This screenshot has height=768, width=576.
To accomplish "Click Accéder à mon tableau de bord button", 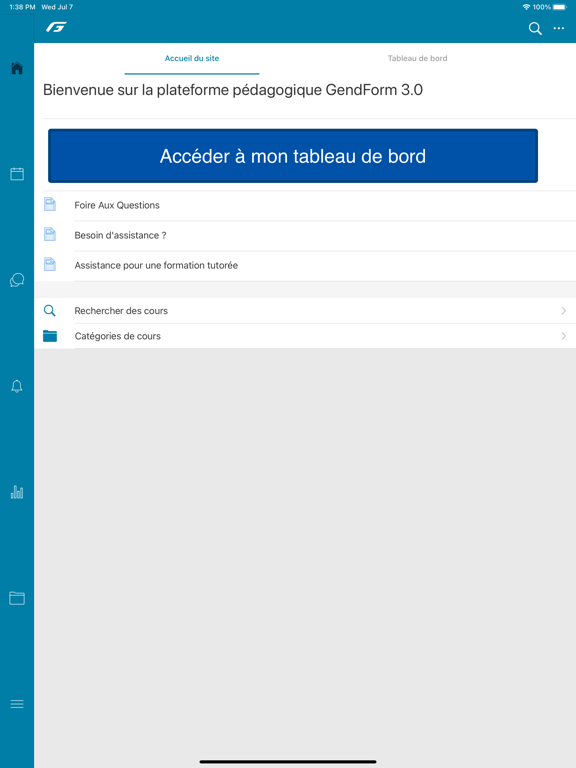I will coord(293,156).
